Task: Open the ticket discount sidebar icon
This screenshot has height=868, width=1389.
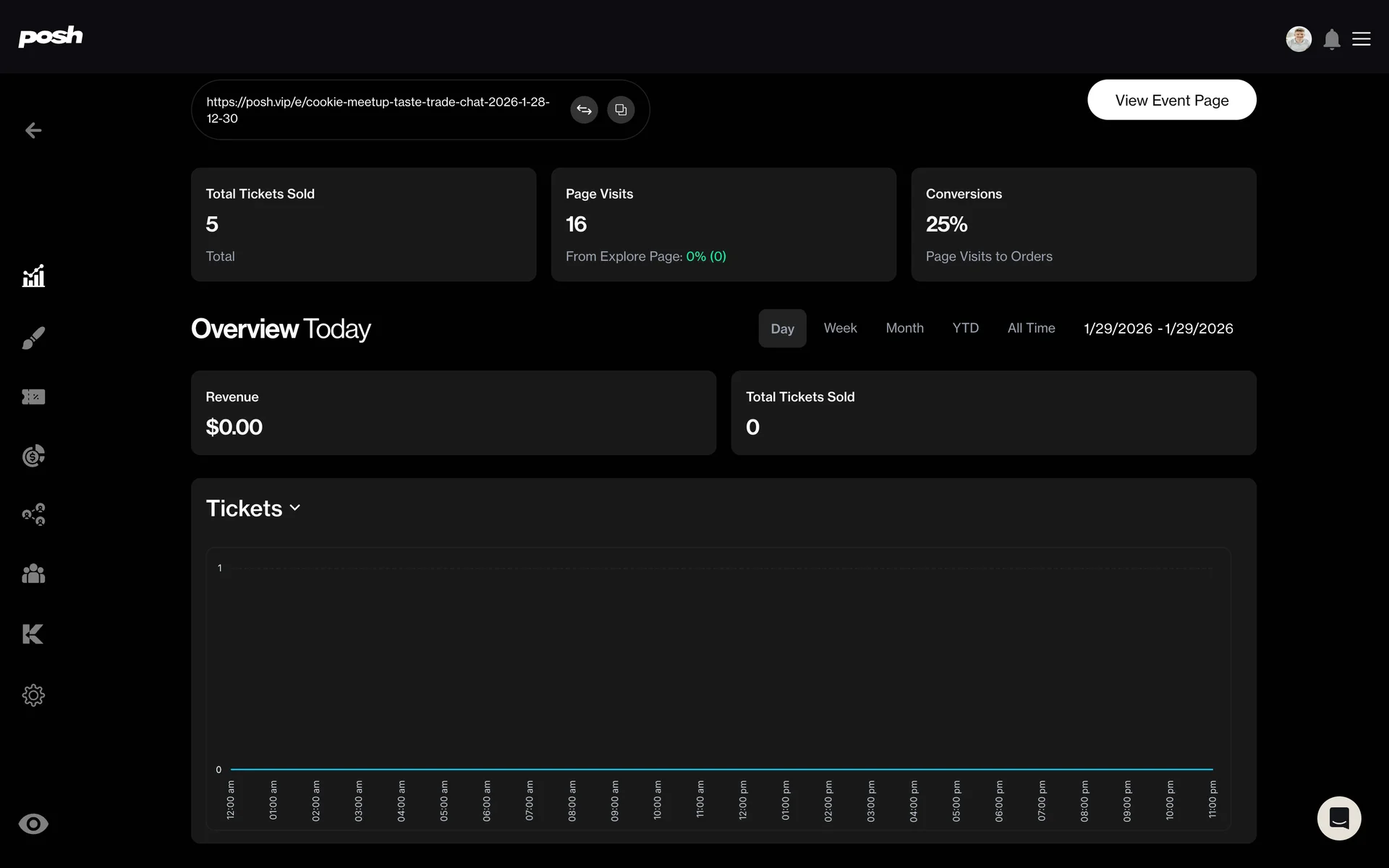Action: click(33, 396)
